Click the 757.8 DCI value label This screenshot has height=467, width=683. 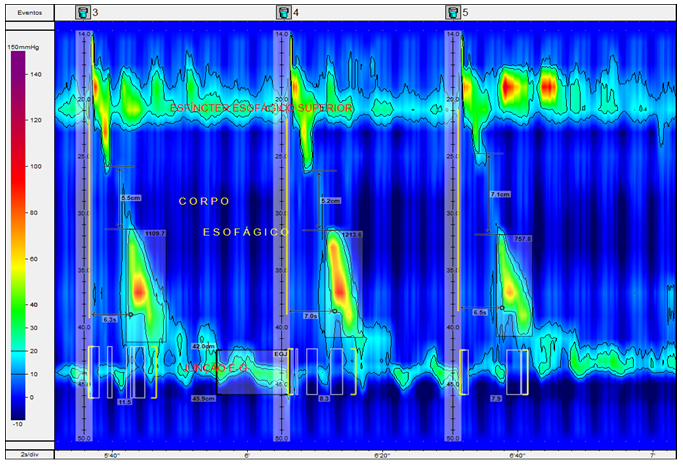tap(519, 239)
